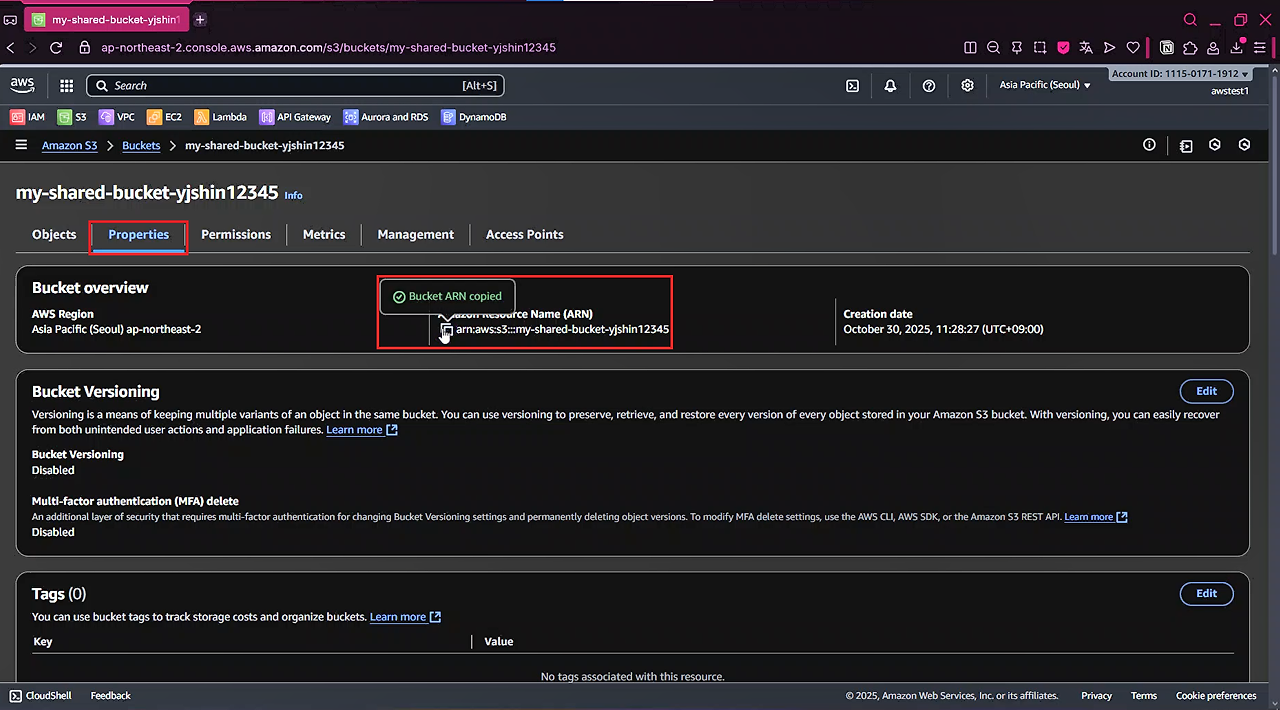The image size is (1280, 710).
Task: Open the notifications bell
Action: pyautogui.click(x=890, y=86)
